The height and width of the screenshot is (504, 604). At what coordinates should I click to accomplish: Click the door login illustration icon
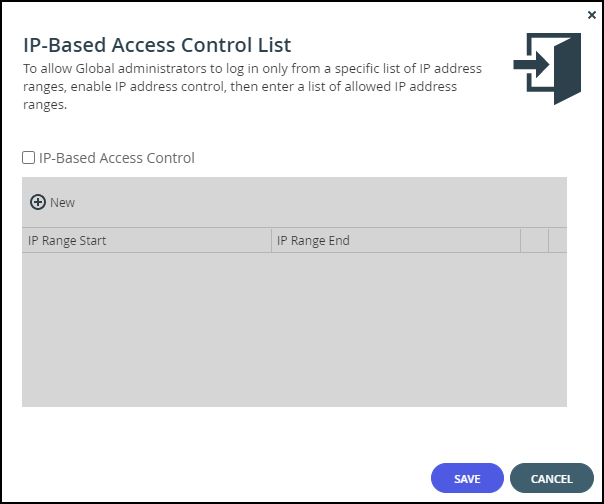pyautogui.click(x=547, y=69)
